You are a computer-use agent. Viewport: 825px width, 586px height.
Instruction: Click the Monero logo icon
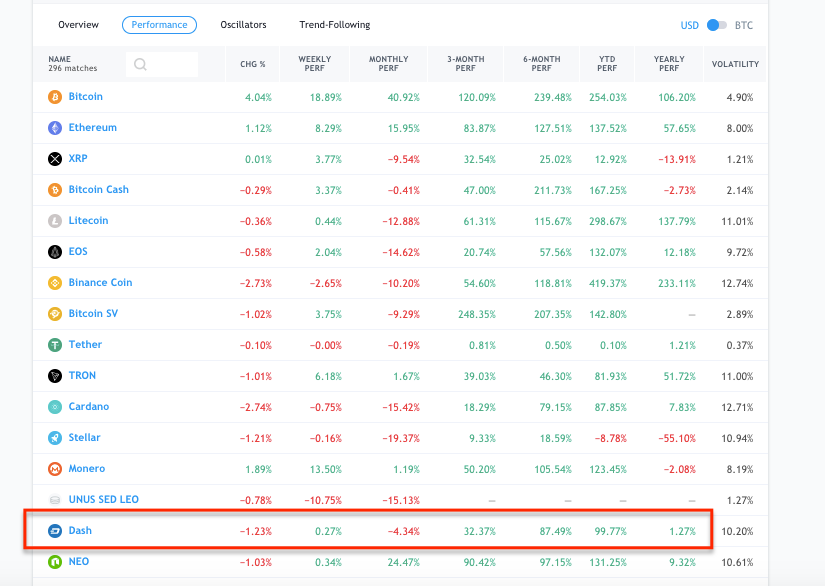[x=55, y=469]
